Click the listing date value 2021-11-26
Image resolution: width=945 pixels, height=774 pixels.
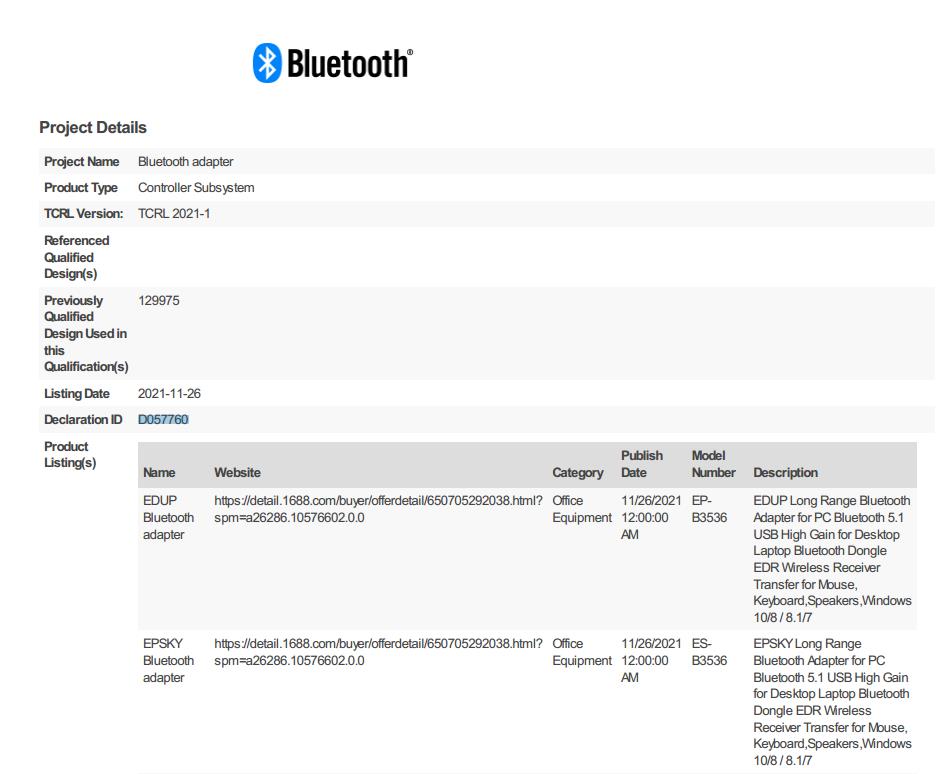(169, 393)
